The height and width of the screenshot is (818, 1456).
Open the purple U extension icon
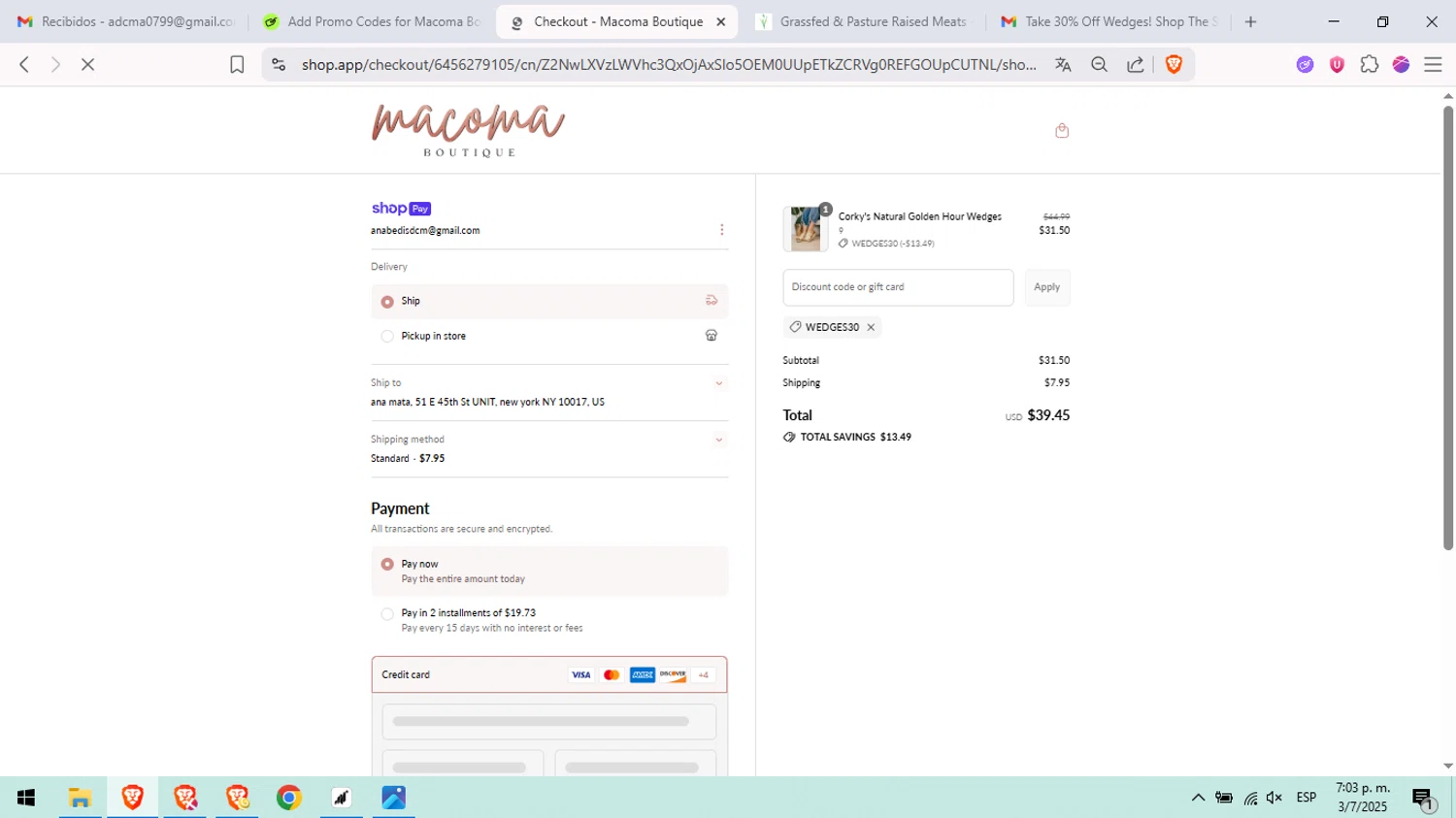pyautogui.click(x=1337, y=64)
